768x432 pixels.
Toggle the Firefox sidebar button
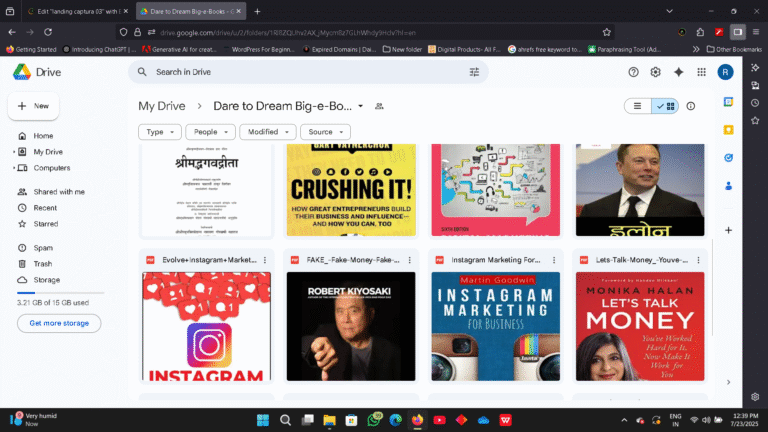point(738,32)
